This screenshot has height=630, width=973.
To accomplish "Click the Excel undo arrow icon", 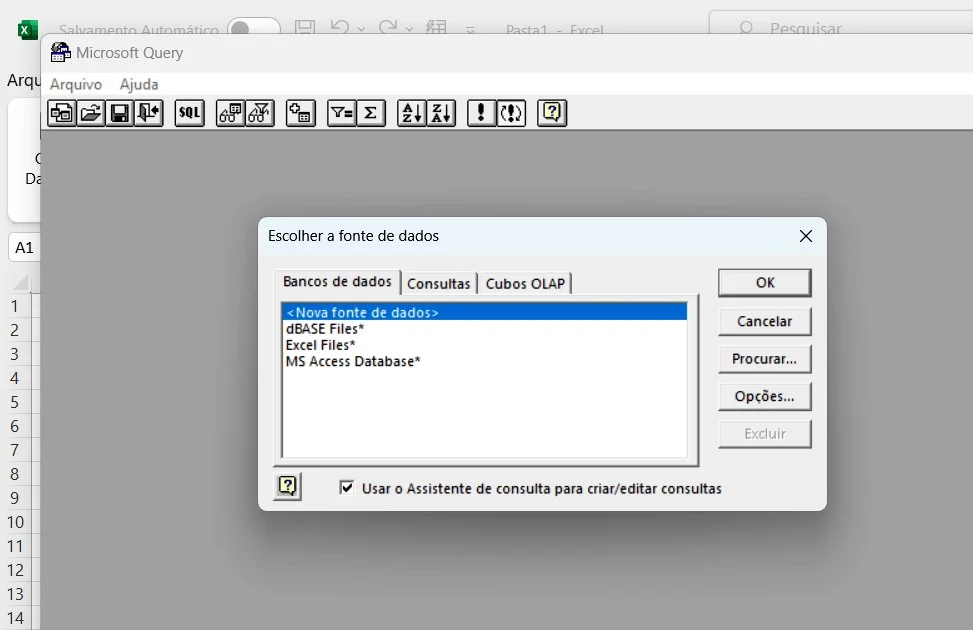I will pos(339,27).
